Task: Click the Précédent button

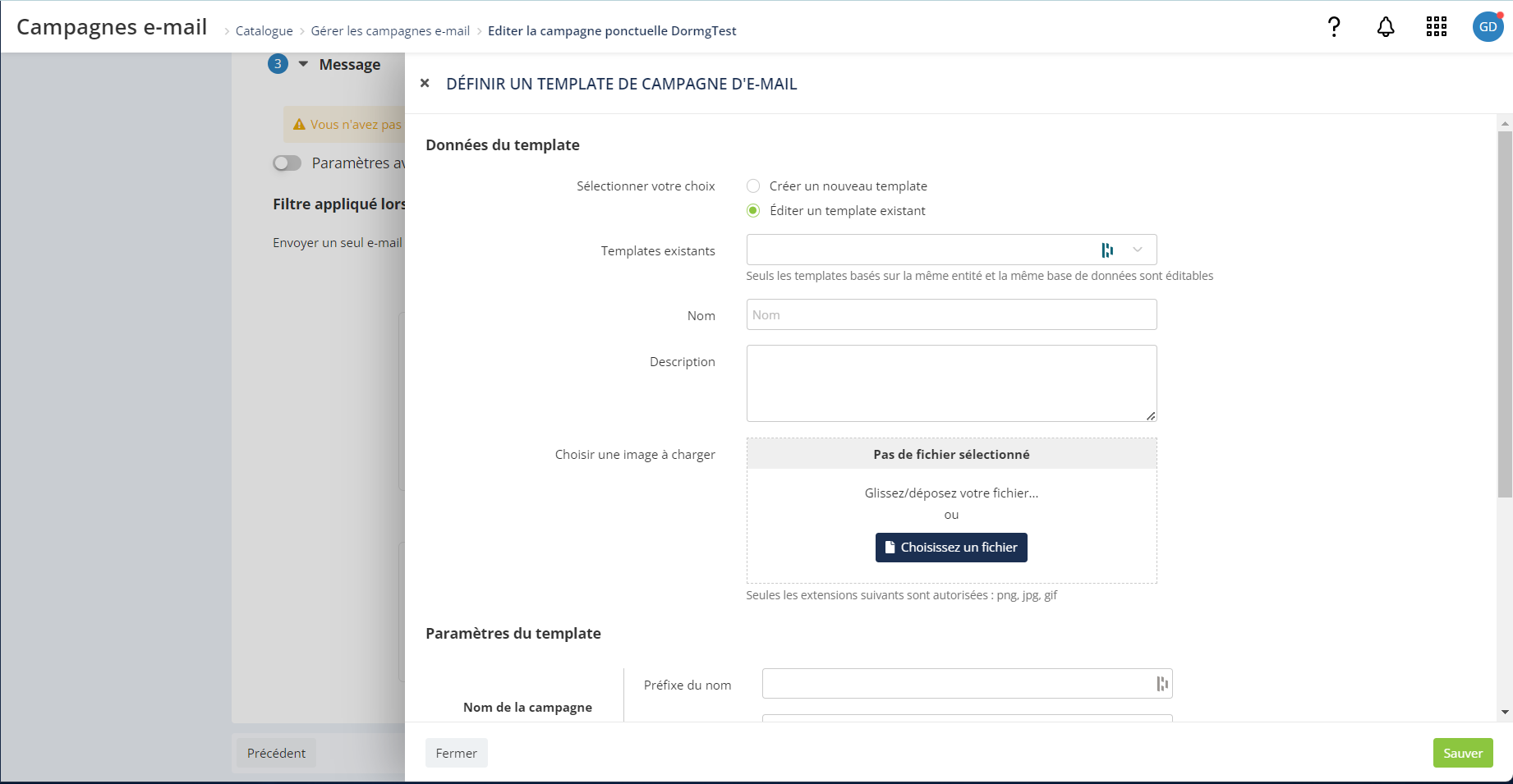Action: 276,753
